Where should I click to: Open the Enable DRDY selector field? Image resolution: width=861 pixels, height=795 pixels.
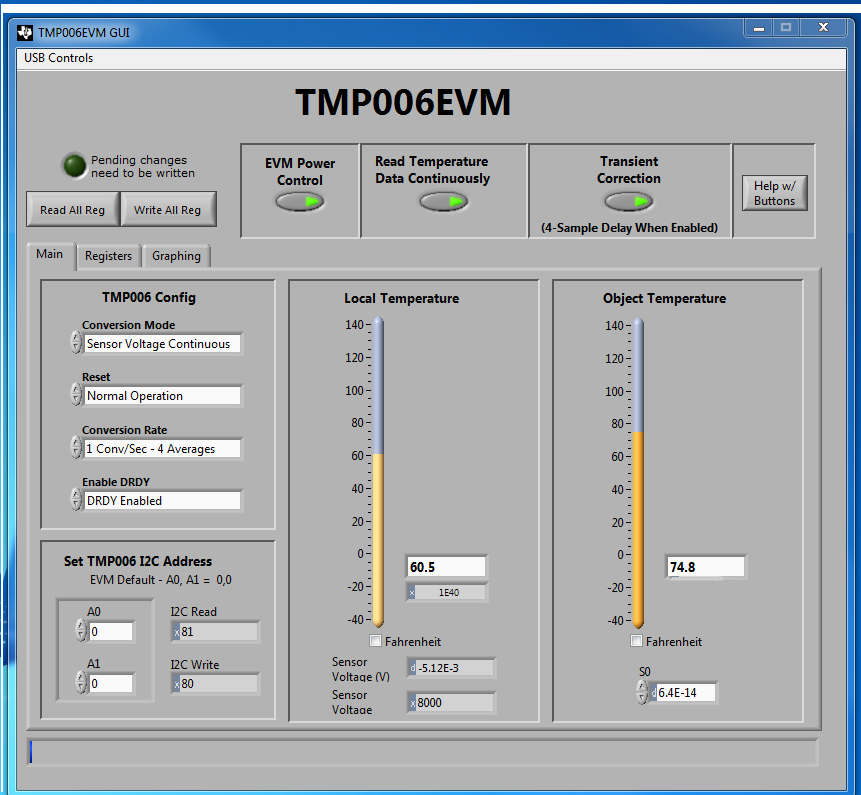pyautogui.click(x=163, y=501)
